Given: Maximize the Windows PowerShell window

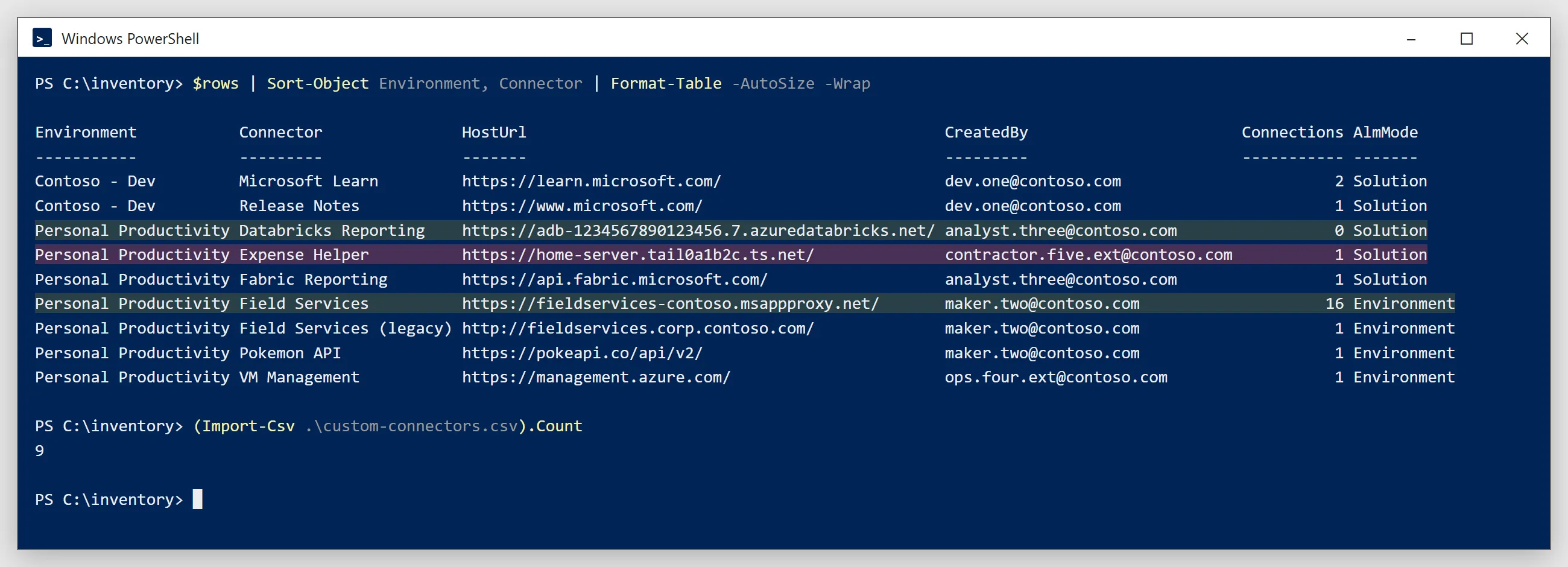Looking at the screenshot, I should [1466, 39].
